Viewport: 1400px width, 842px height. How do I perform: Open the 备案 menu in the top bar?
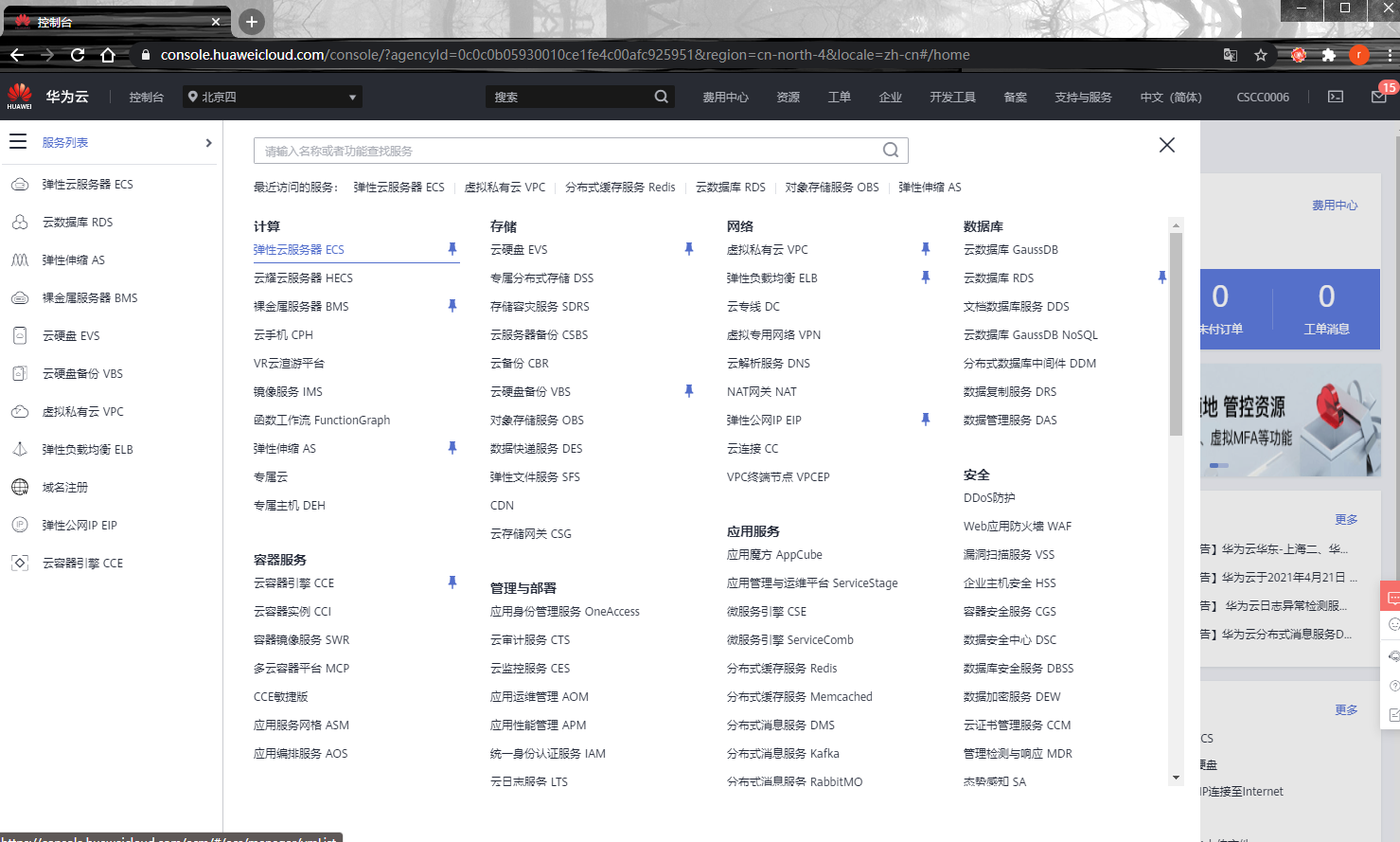pyautogui.click(x=1015, y=97)
